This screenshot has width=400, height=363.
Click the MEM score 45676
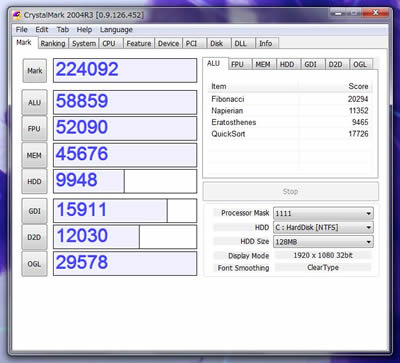click(125, 155)
